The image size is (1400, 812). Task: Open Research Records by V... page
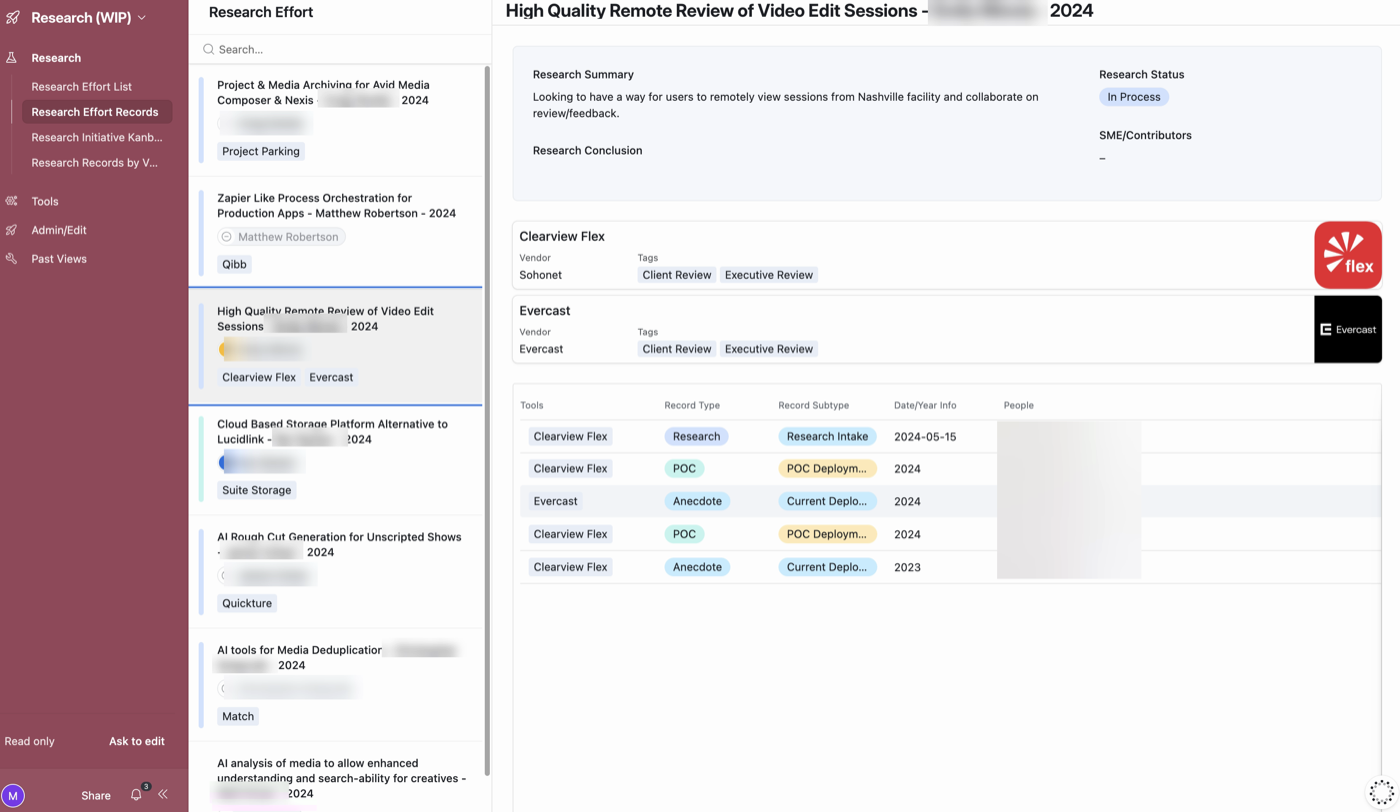94,162
